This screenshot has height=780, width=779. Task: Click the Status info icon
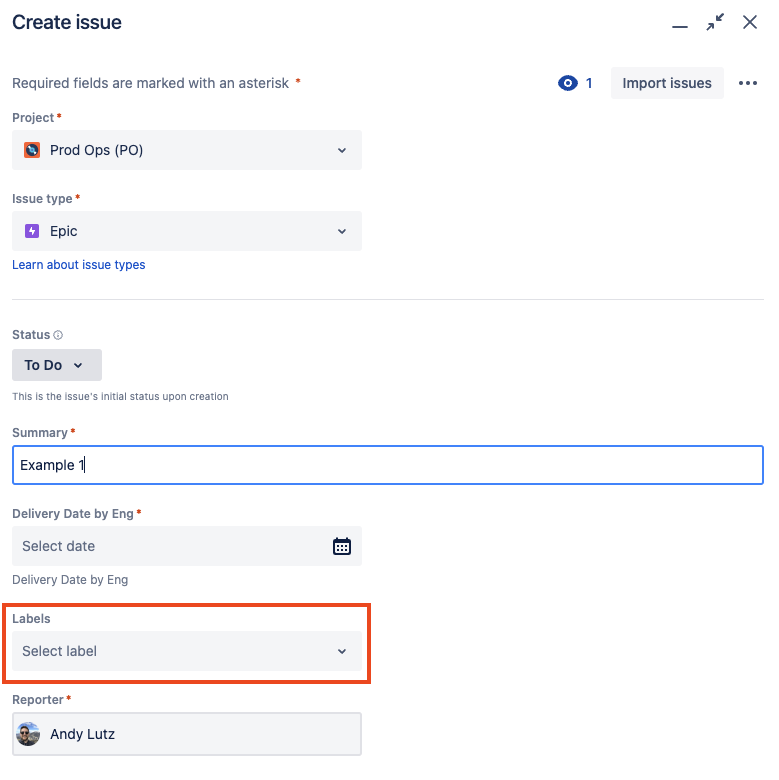[x=58, y=335]
